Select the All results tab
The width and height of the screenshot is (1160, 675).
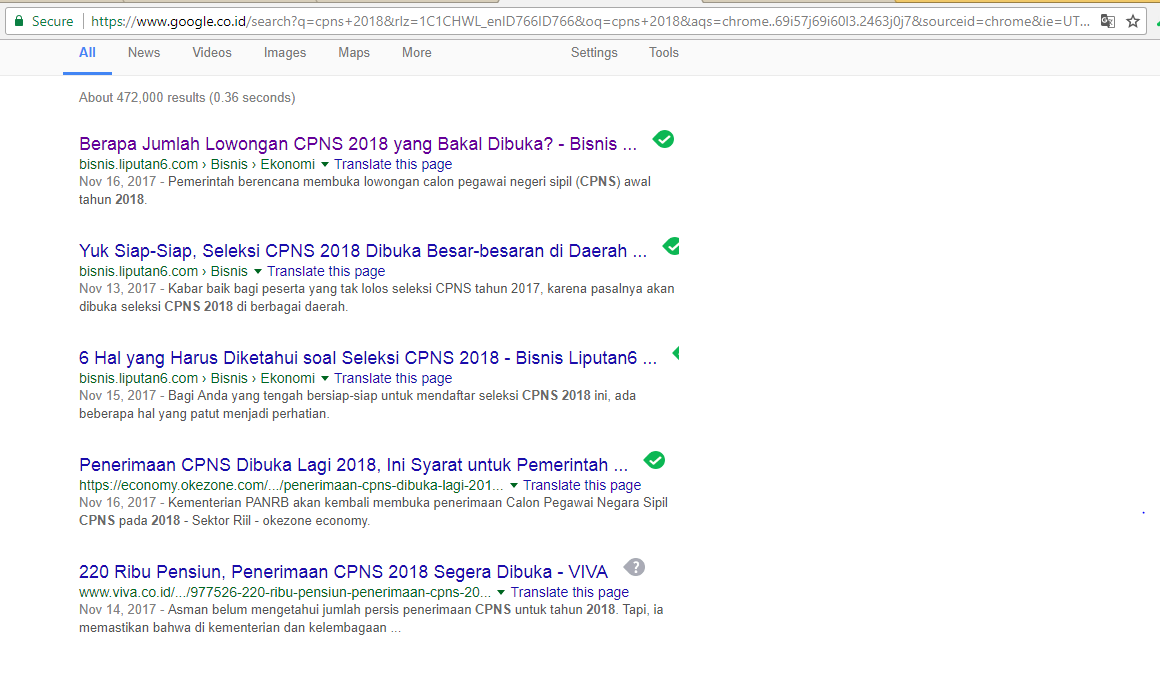[87, 53]
